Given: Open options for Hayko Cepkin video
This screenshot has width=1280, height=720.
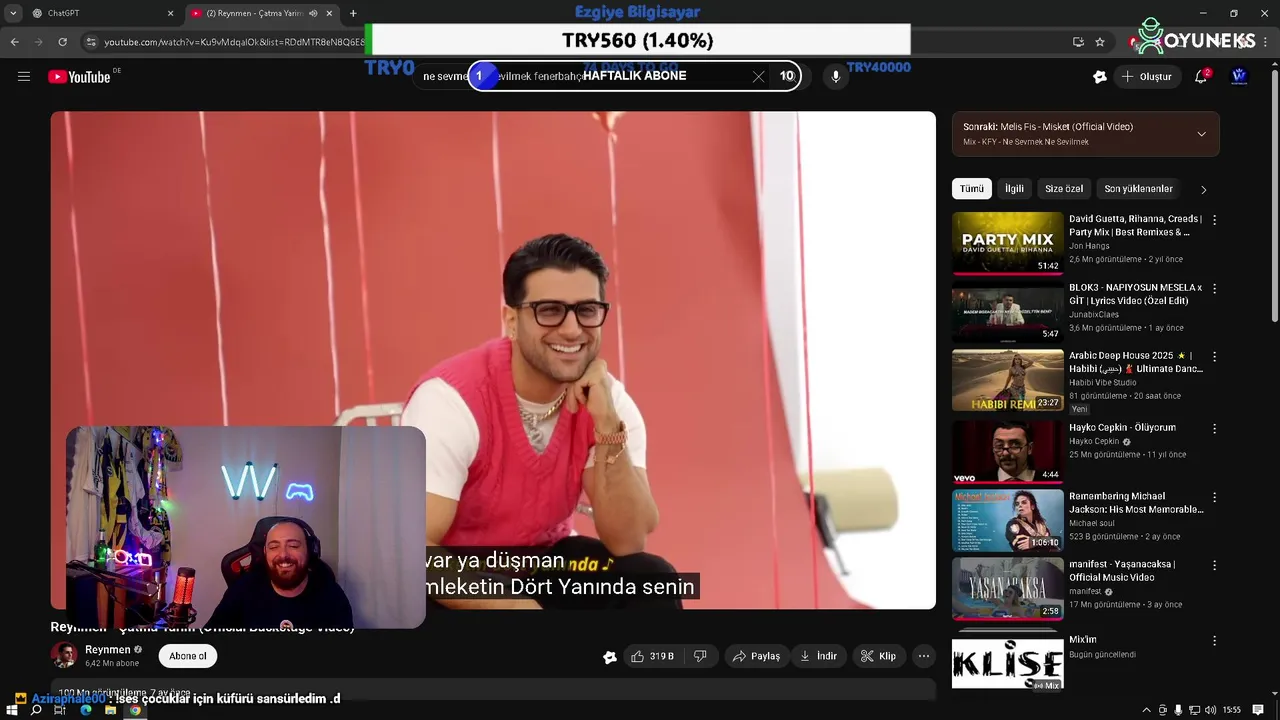Looking at the screenshot, I should tap(1214, 428).
